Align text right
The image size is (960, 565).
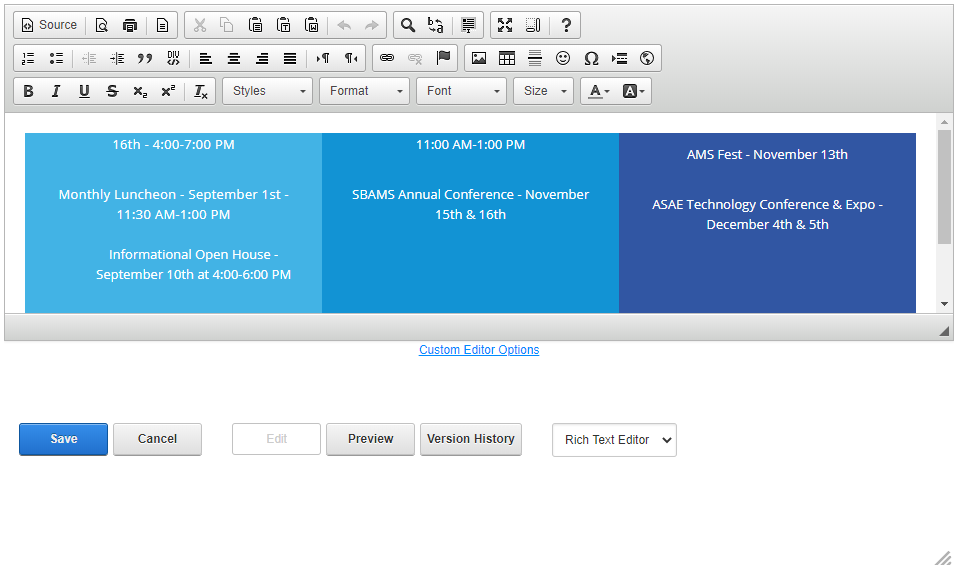point(262,58)
